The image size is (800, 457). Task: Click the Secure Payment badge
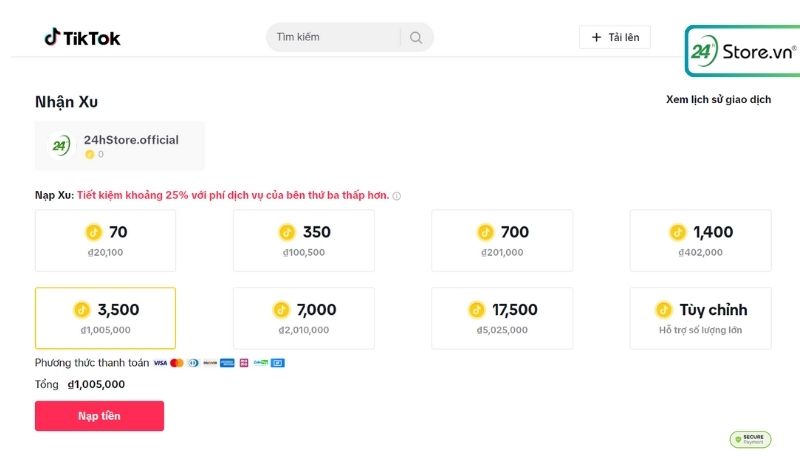click(751, 439)
